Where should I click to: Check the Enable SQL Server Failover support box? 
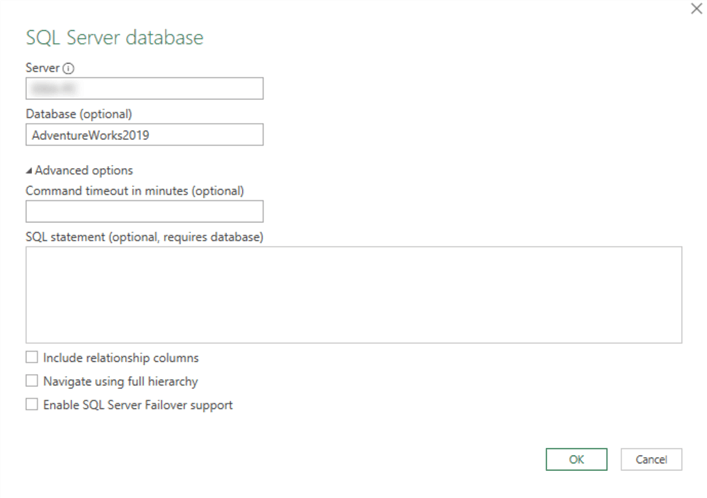(32, 405)
